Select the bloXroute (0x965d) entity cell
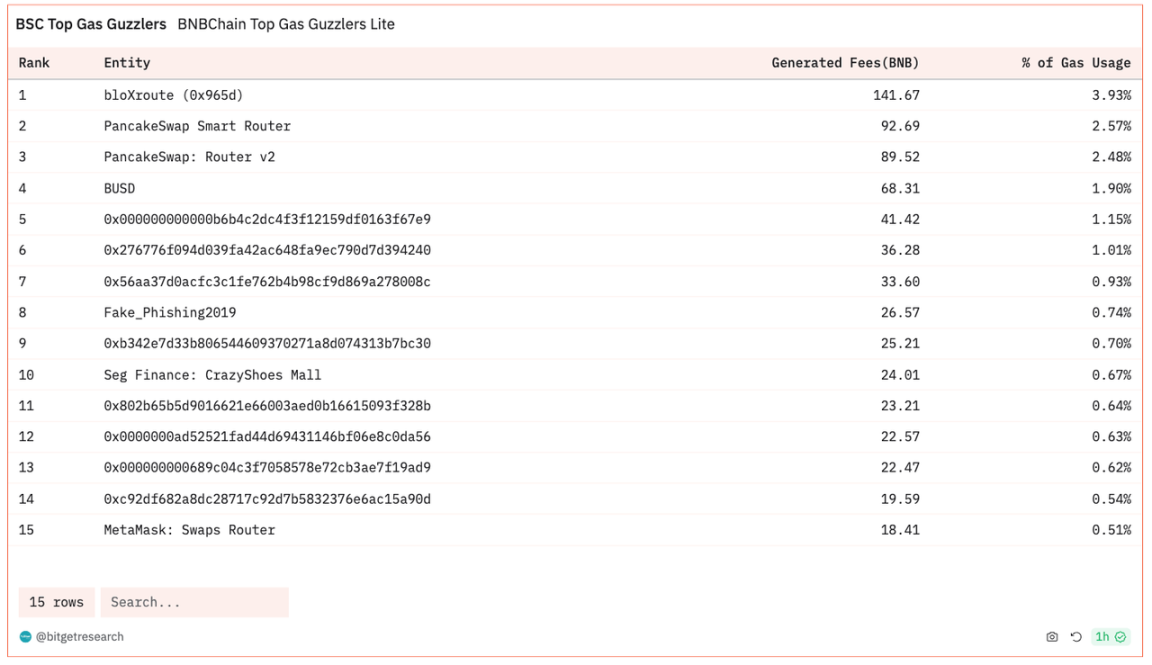Viewport: 1152px width, 665px height. [173, 95]
